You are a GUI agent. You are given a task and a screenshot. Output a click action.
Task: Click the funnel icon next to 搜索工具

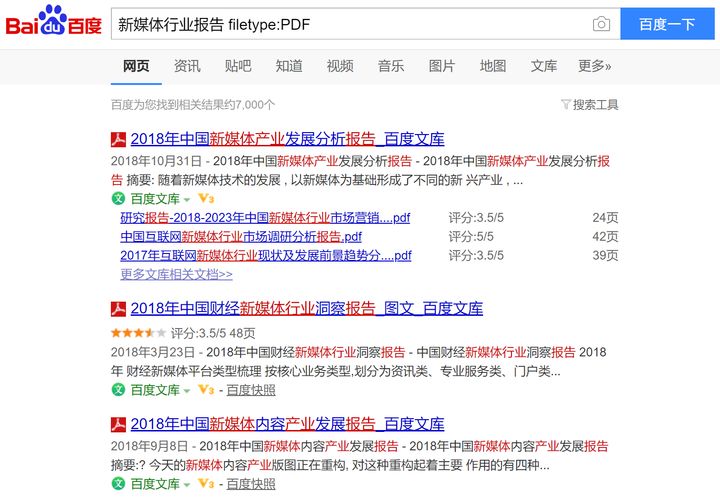pyautogui.click(x=566, y=105)
